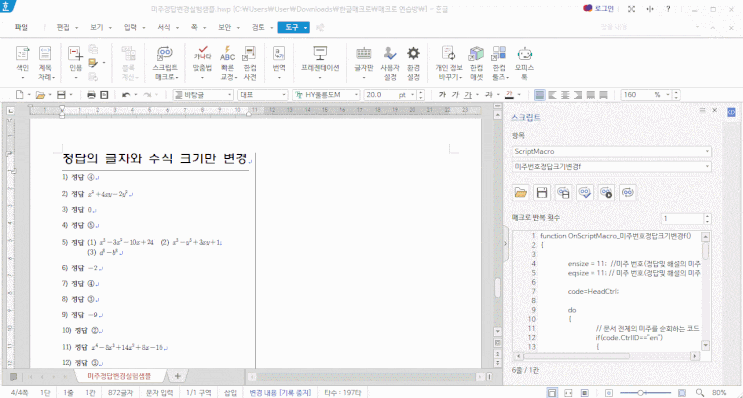Open 사용자 설정 user customization
This screenshot has height=398, width=743.
(x=389, y=63)
